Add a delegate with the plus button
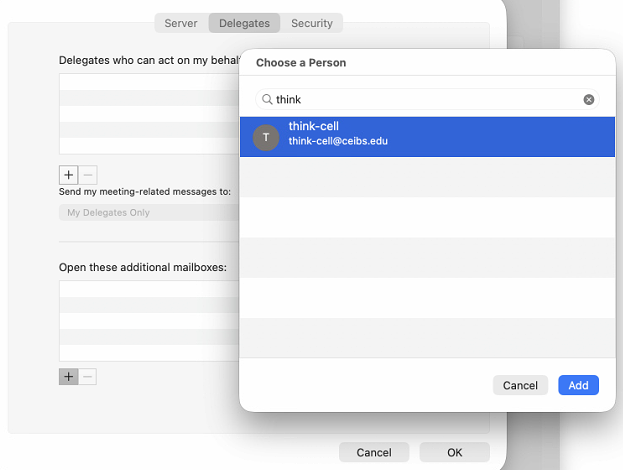The width and height of the screenshot is (623, 470). tap(68, 174)
